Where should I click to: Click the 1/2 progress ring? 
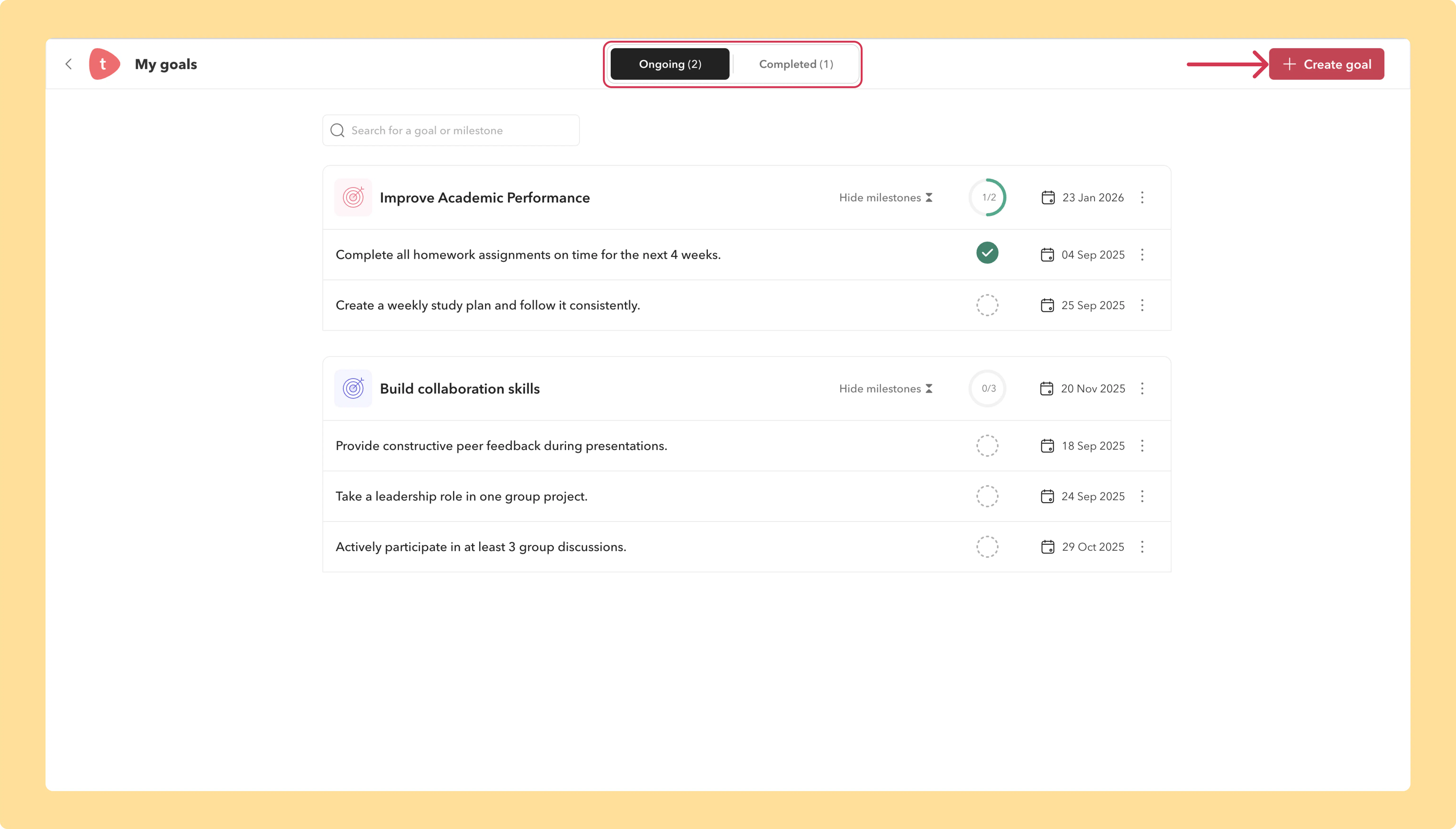pos(988,198)
